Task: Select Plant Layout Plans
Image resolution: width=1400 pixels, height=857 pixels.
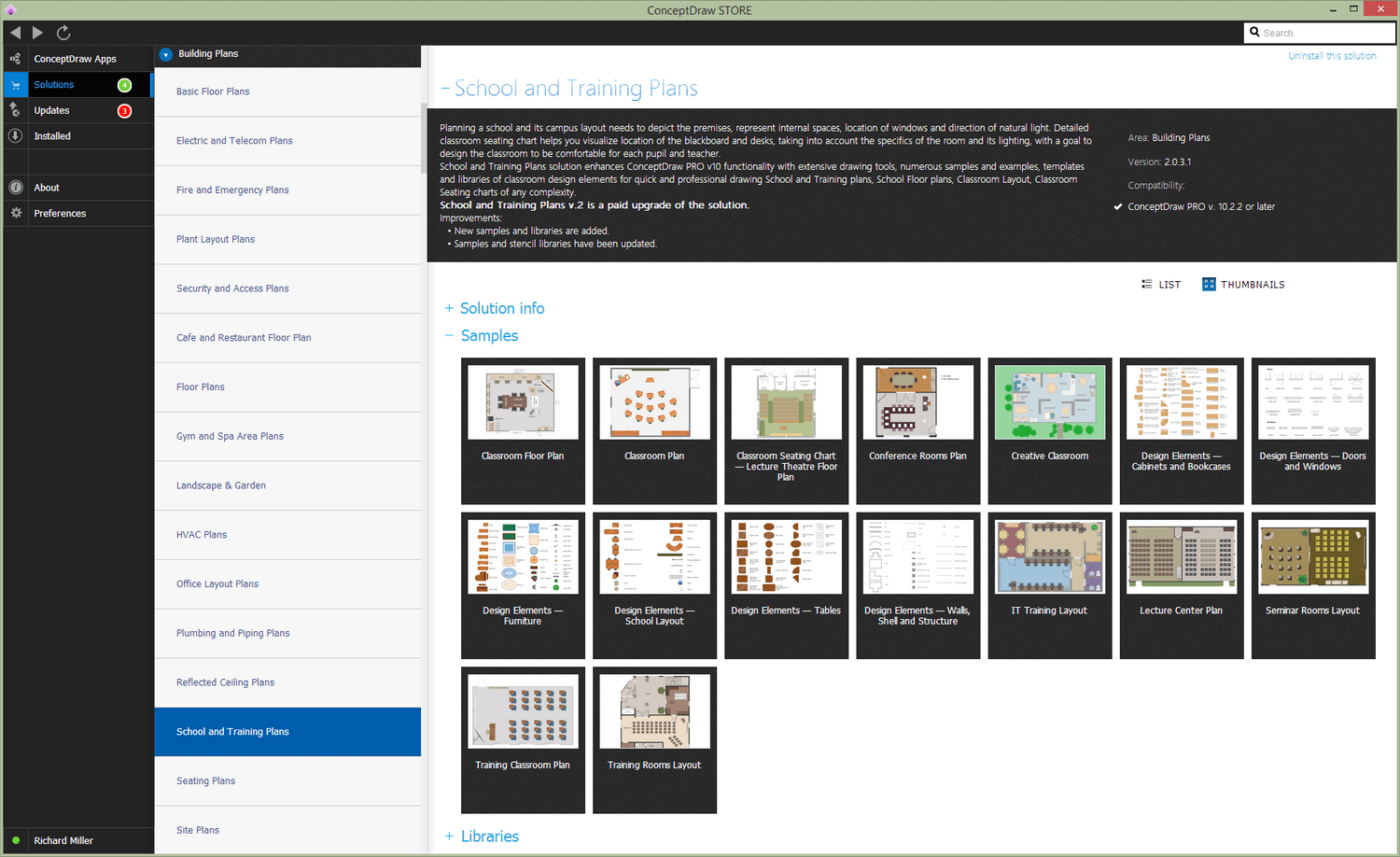Action: [x=287, y=240]
